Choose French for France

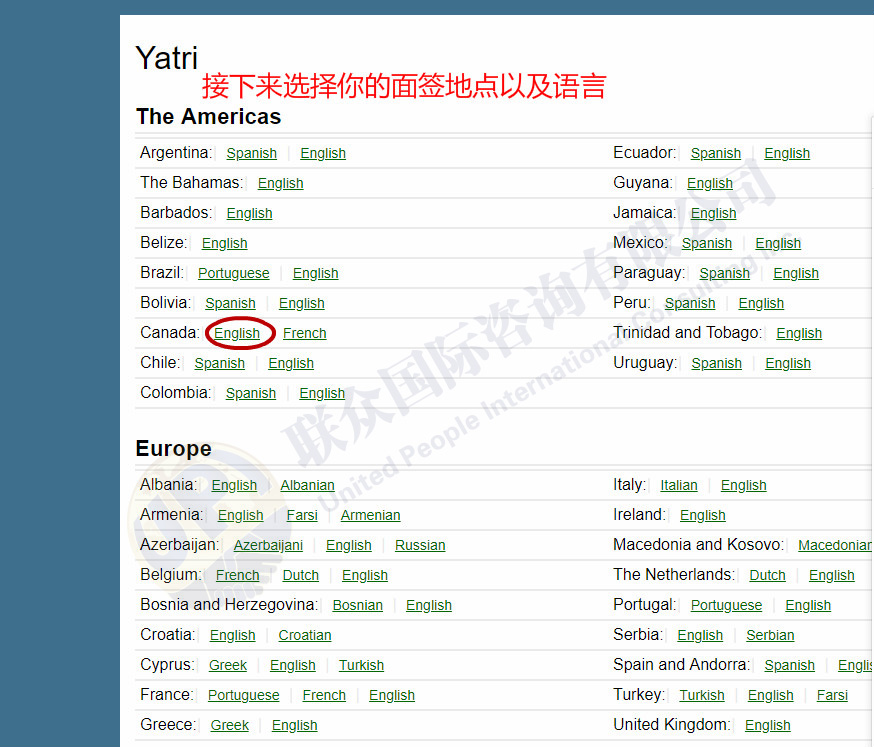(x=324, y=695)
